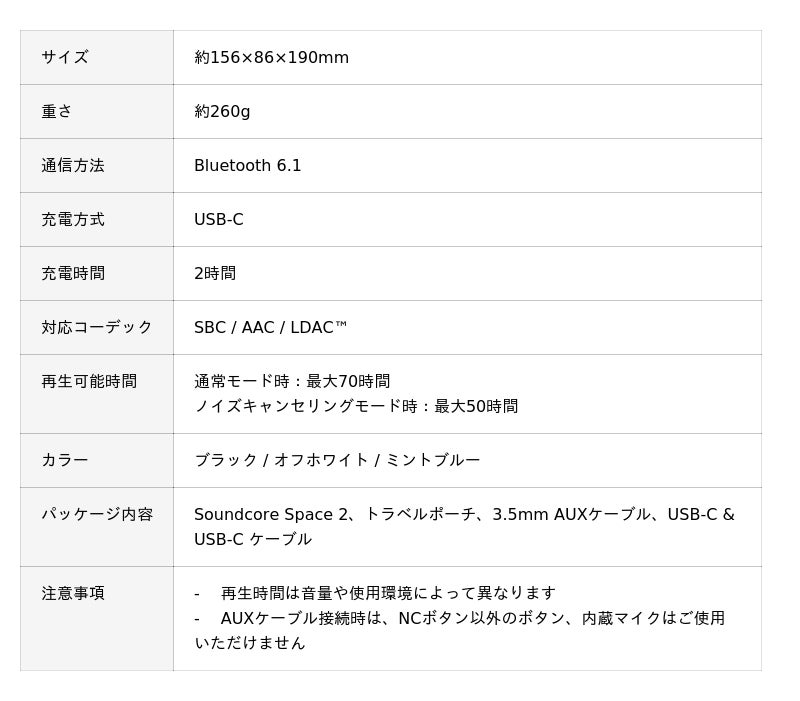Click the 約156×86×190mm size value
Screen dimensions: 800x701
click(x=271, y=58)
